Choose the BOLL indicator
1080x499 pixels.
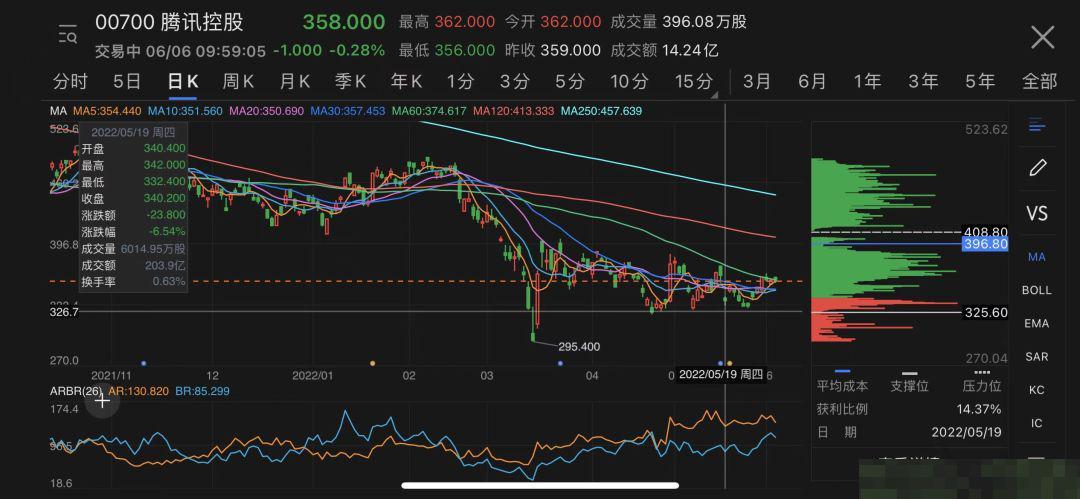coord(1037,290)
